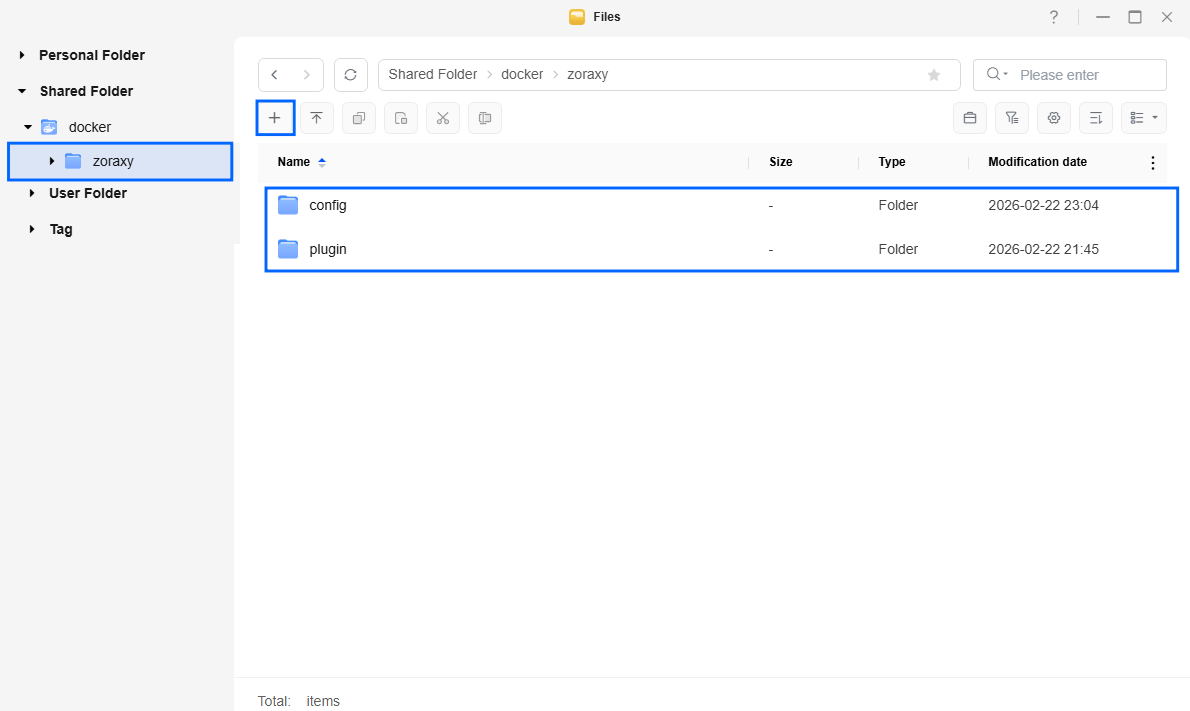This screenshot has width=1190, height=711.
Task: Sort files by Name column header
Action: 294,162
